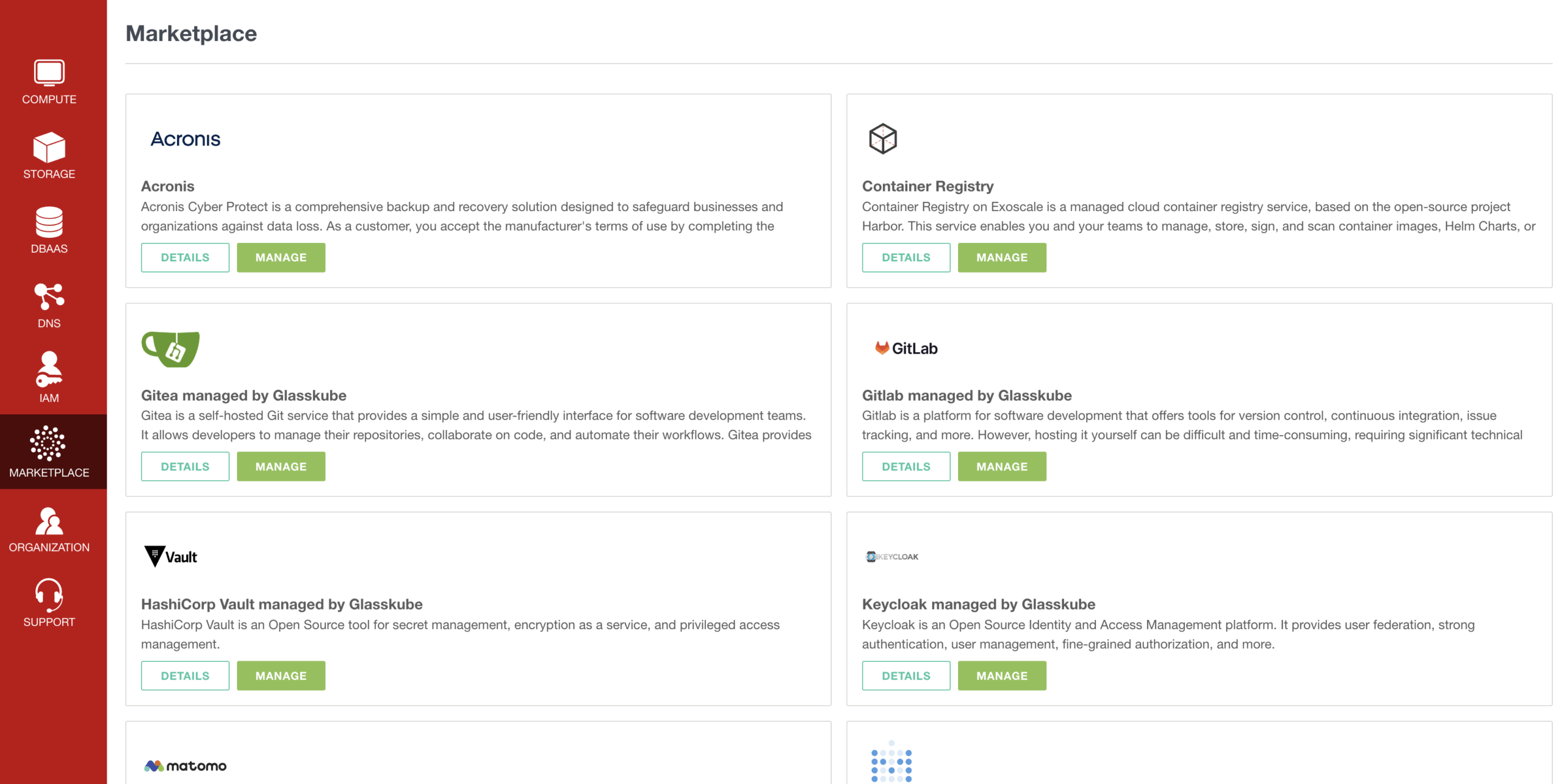Open details for Gitea managed by Glasskube
The width and height of the screenshot is (1562, 784).
(185, 466)
